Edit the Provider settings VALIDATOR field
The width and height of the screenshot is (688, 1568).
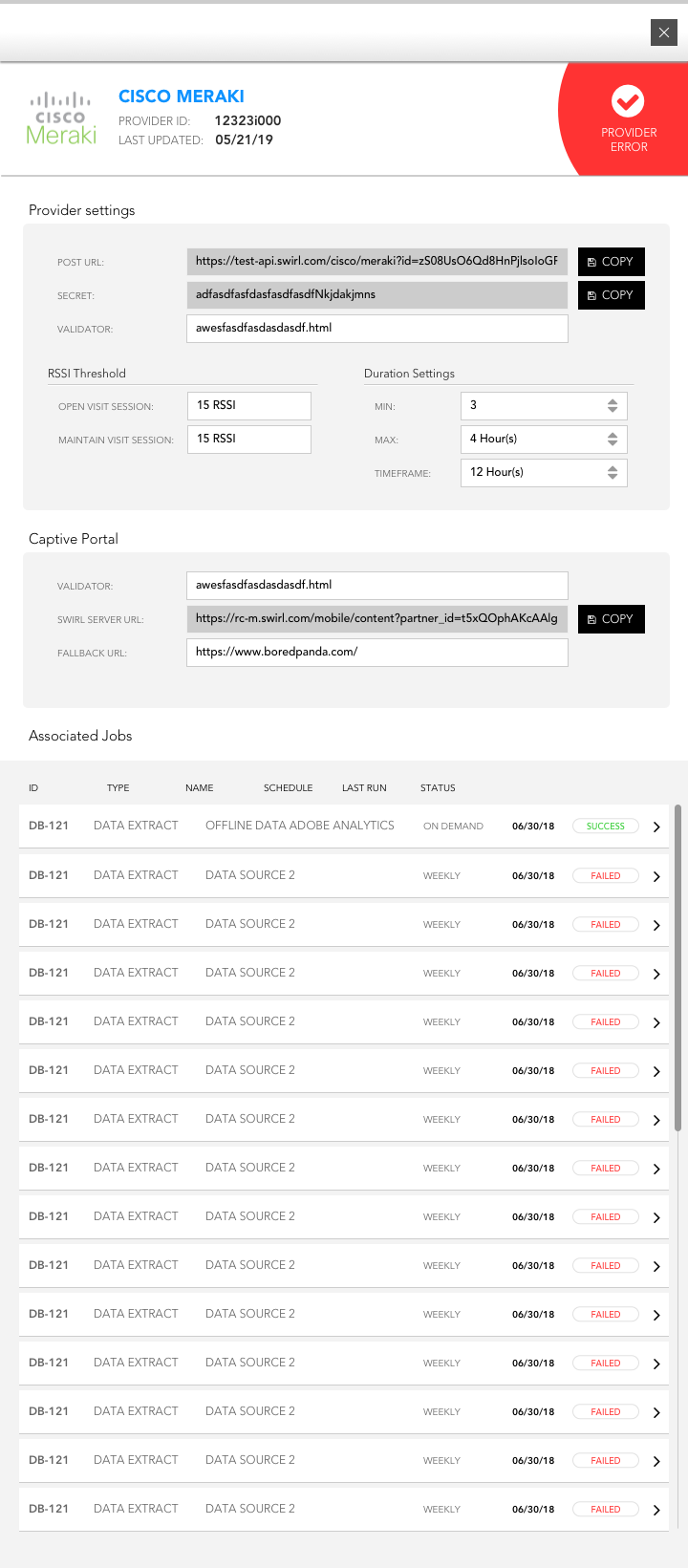[377, 328]
